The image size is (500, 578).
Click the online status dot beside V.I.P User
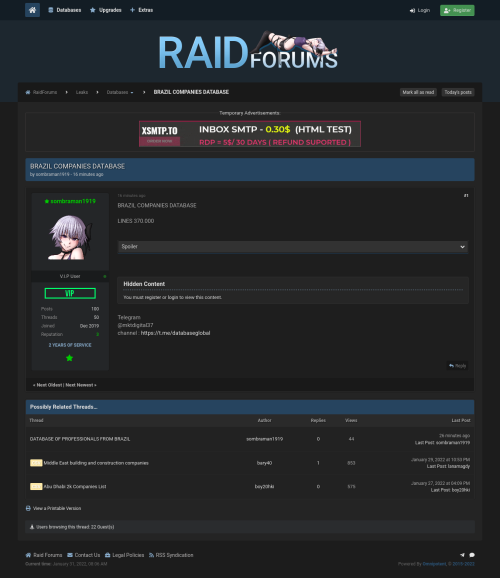coord(105,276)
